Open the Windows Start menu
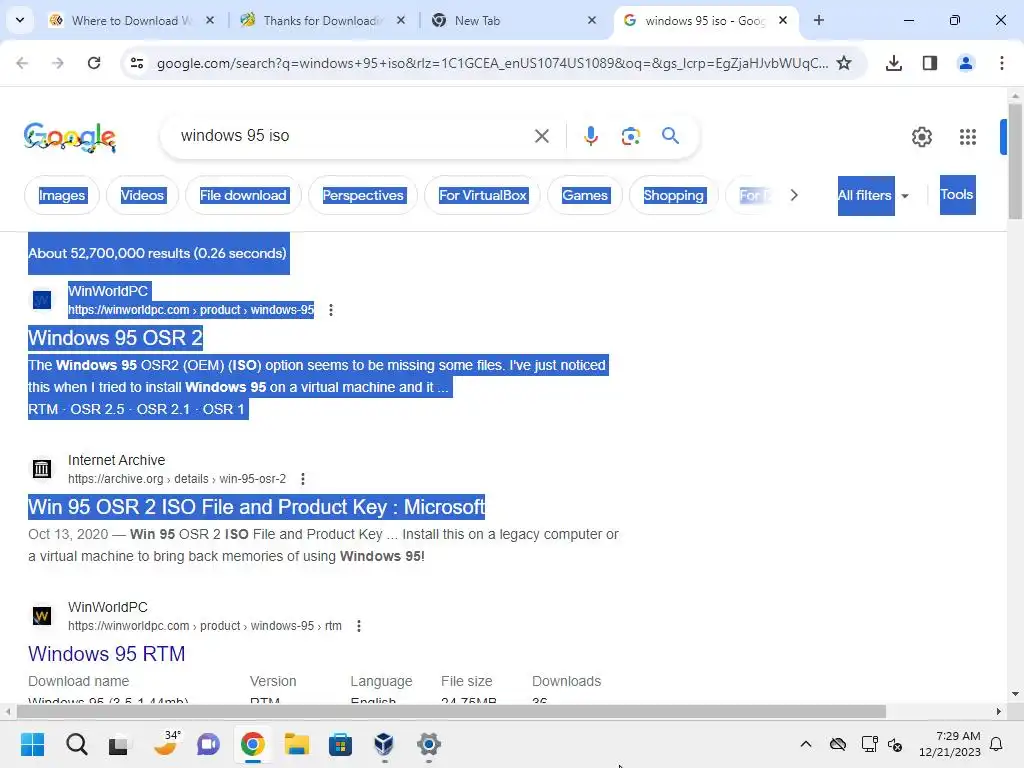 32,744
